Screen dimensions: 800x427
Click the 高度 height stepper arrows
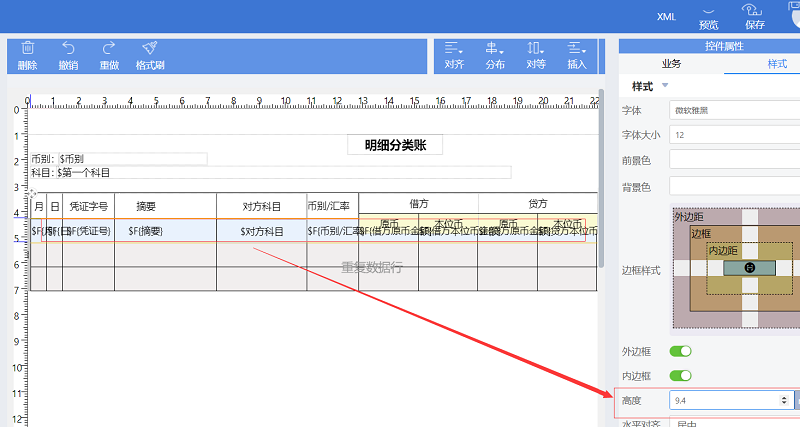pos(783,400)
